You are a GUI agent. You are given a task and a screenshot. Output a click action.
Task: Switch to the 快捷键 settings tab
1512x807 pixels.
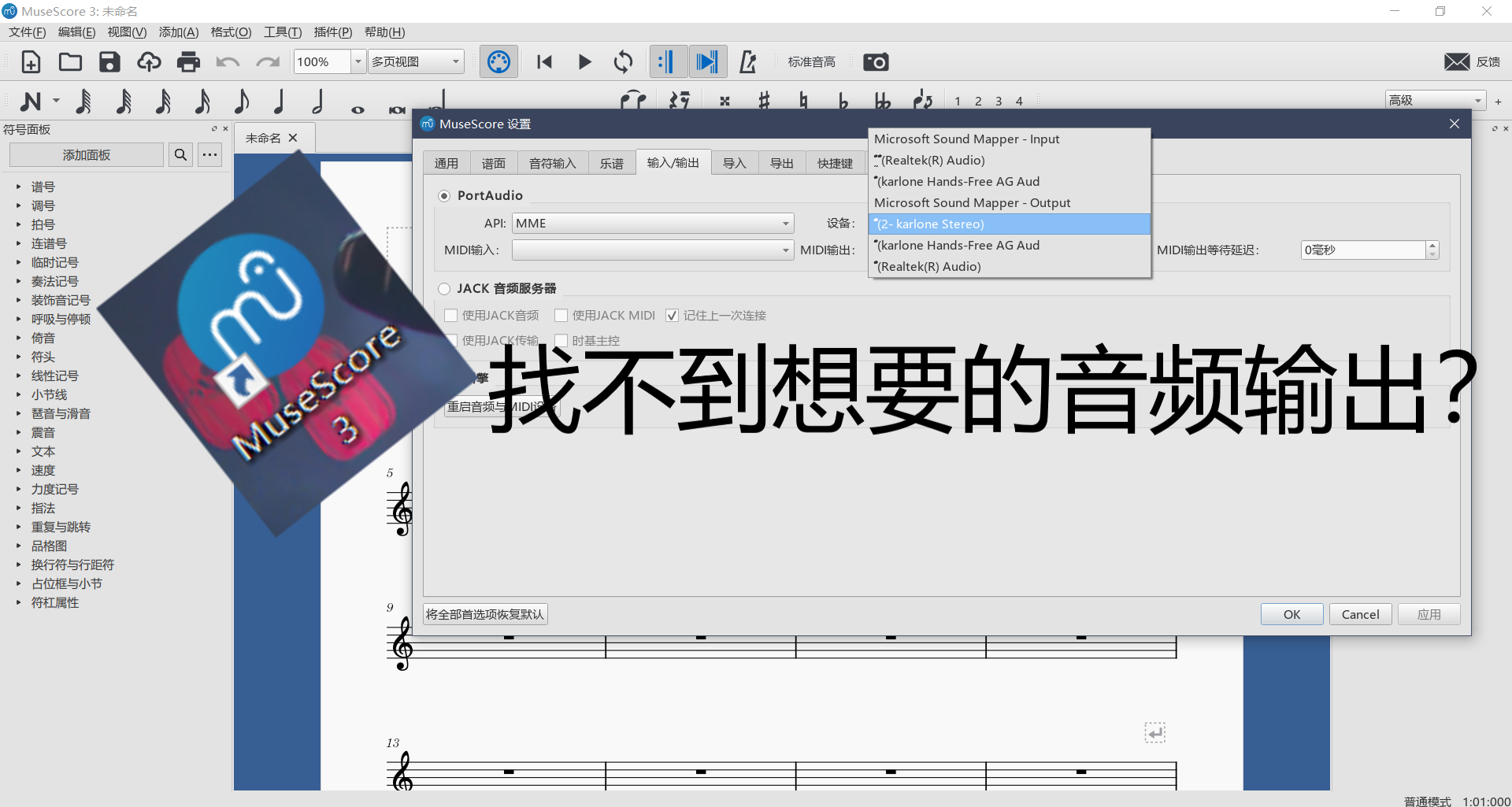[835, 163]
